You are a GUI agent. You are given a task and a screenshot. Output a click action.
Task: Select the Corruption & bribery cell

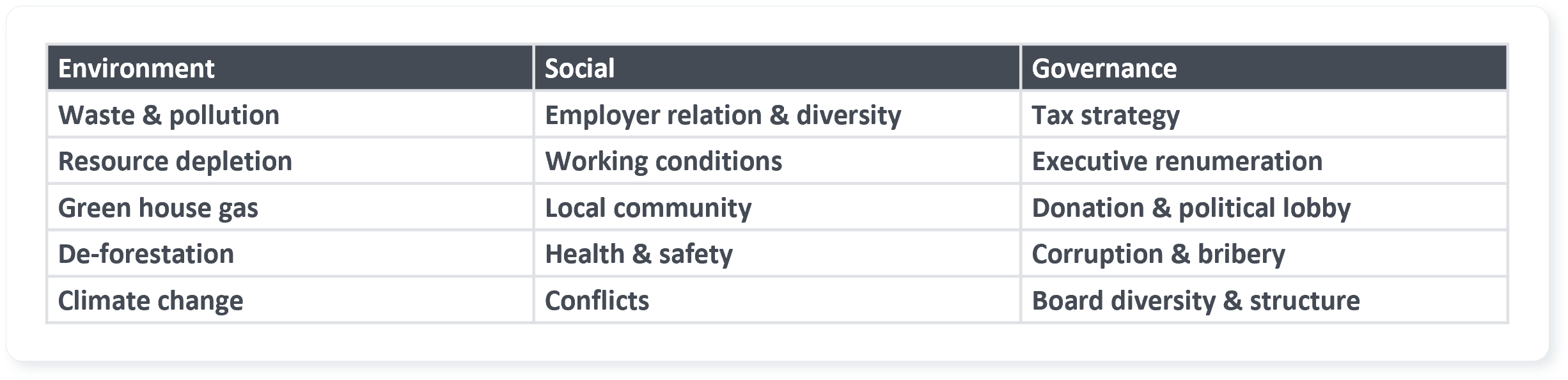[x=1264, y=253]
